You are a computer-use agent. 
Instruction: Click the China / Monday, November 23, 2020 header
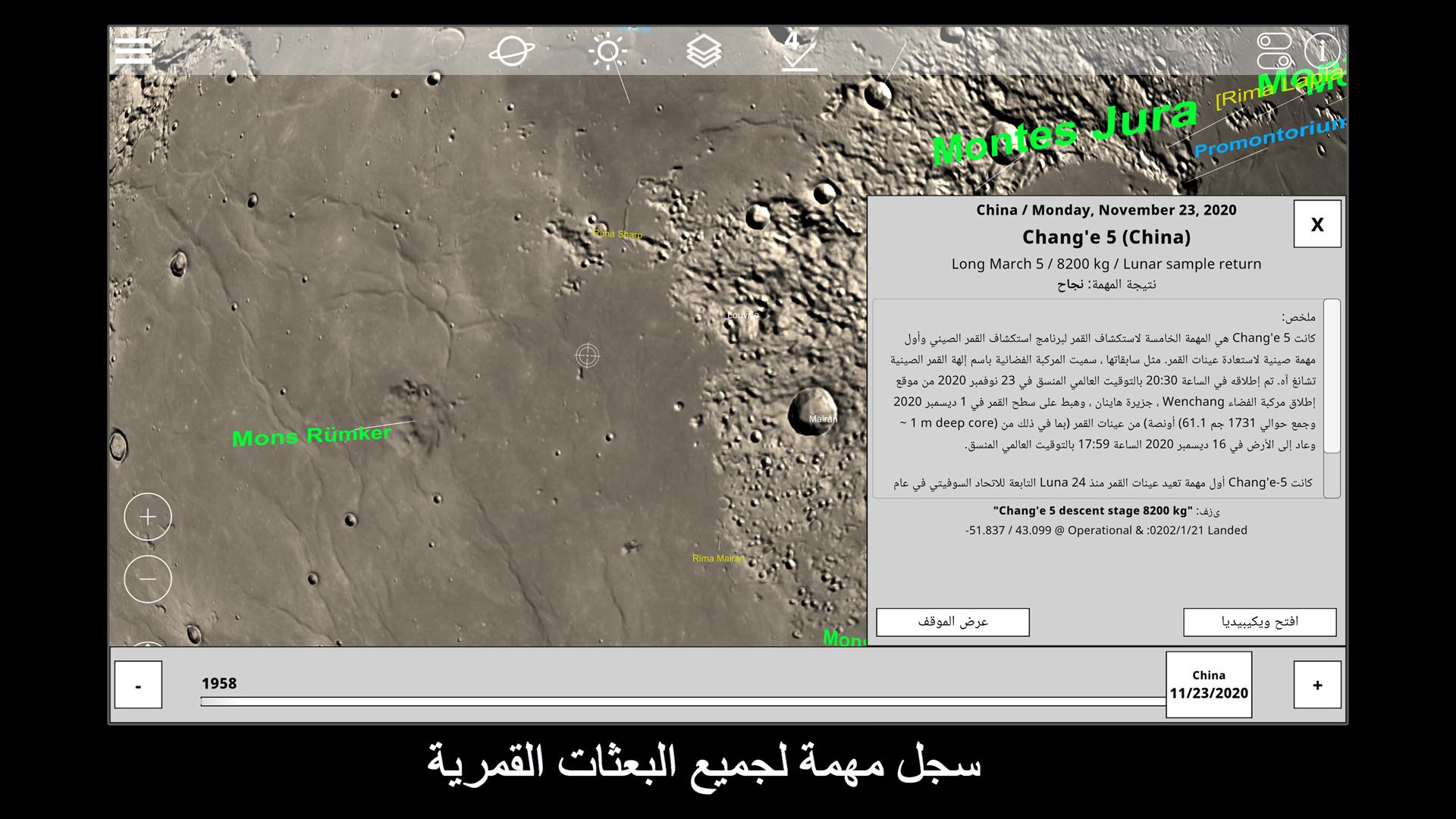pyautogui.click(x=1106, y=210)
